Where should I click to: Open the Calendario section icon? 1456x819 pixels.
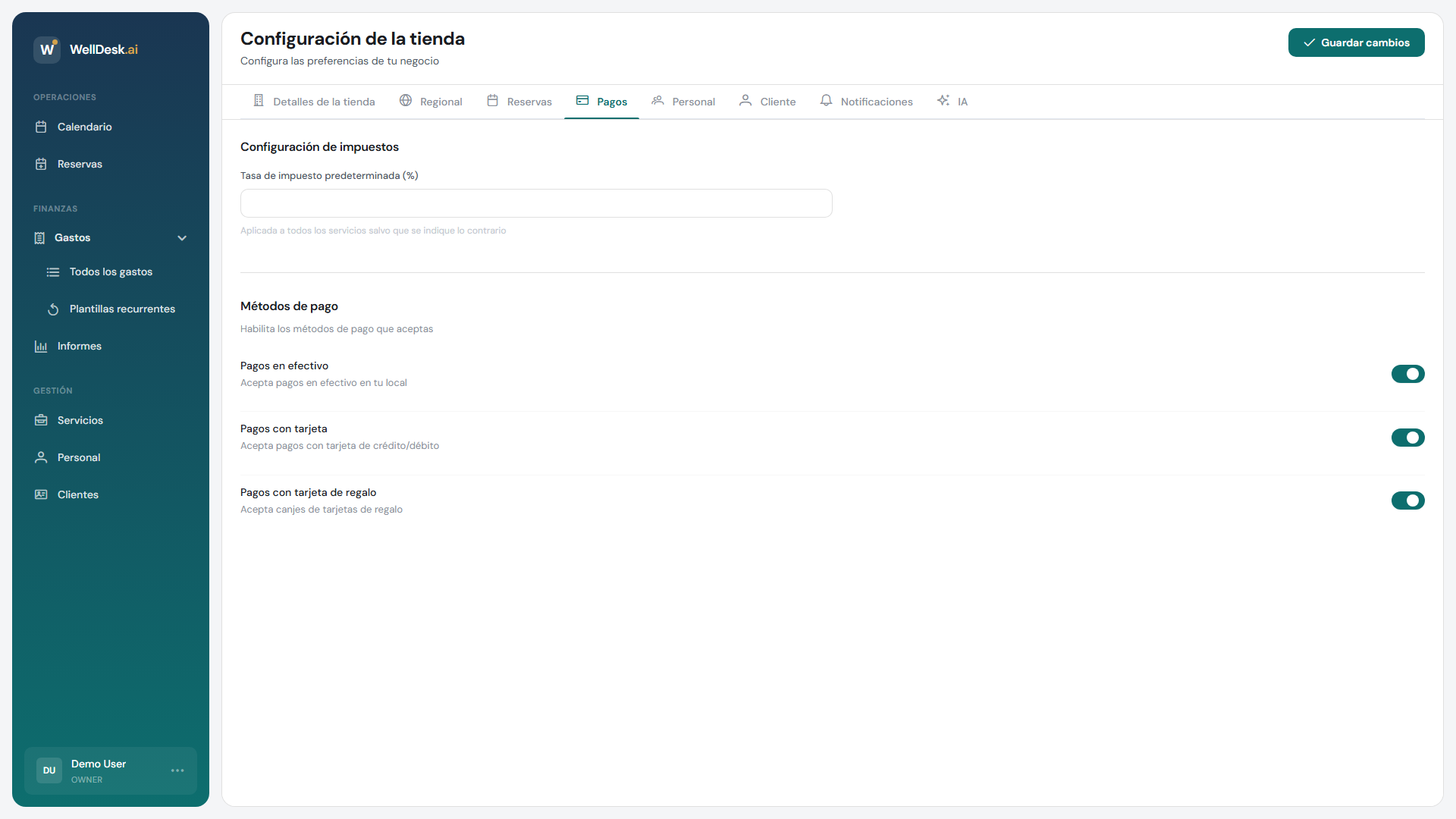click(41, 127)
